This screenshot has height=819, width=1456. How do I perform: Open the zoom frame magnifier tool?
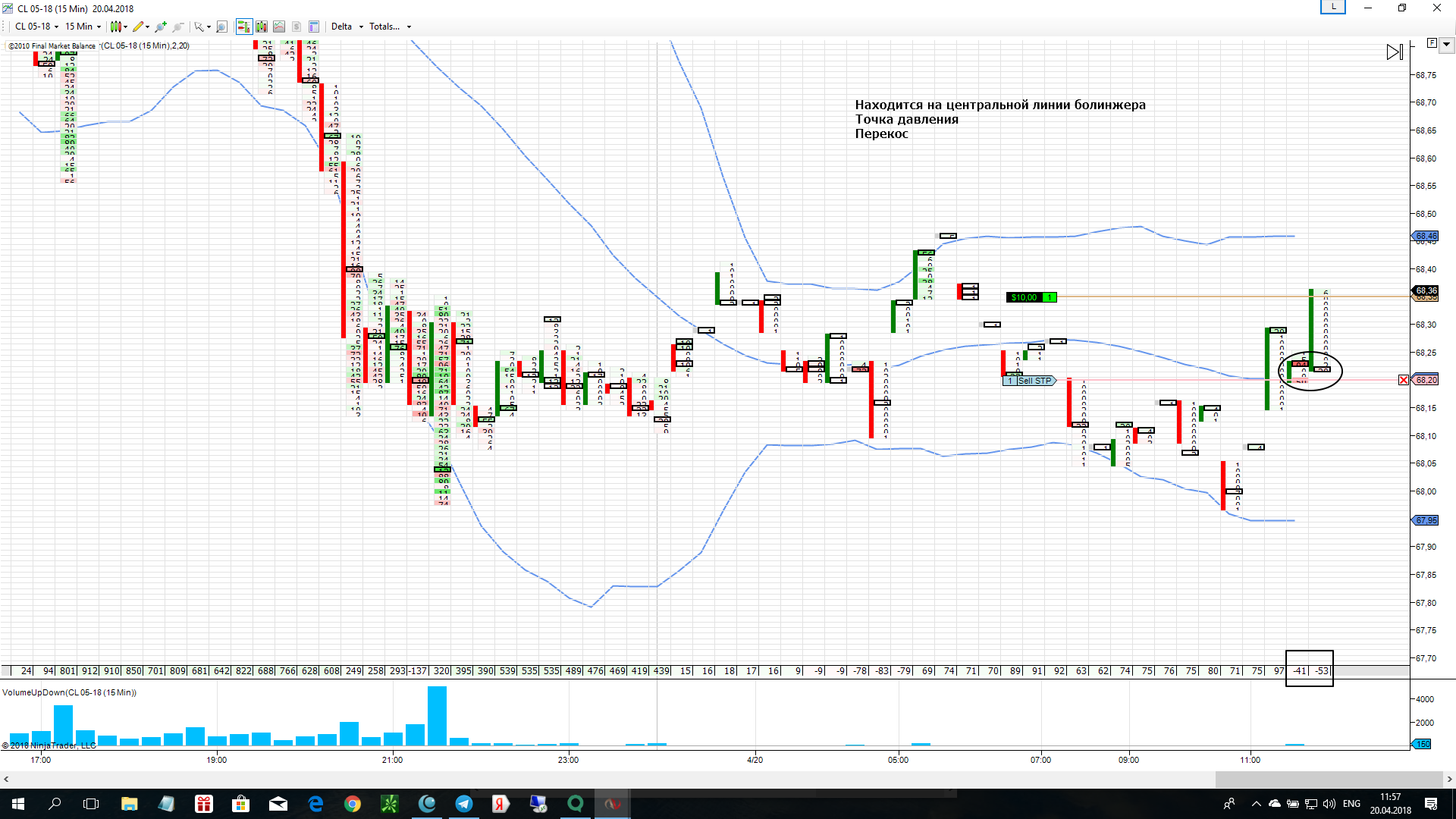point(221,27)
